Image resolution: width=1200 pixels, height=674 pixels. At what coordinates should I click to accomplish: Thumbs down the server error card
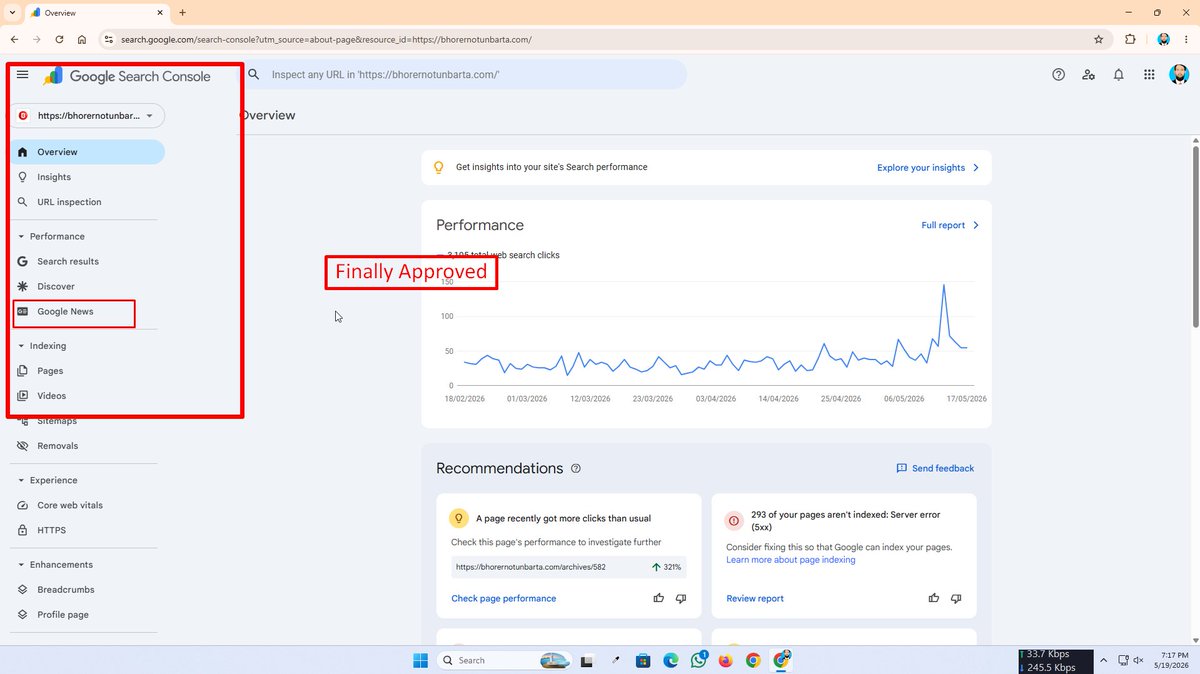click(956, 599)
